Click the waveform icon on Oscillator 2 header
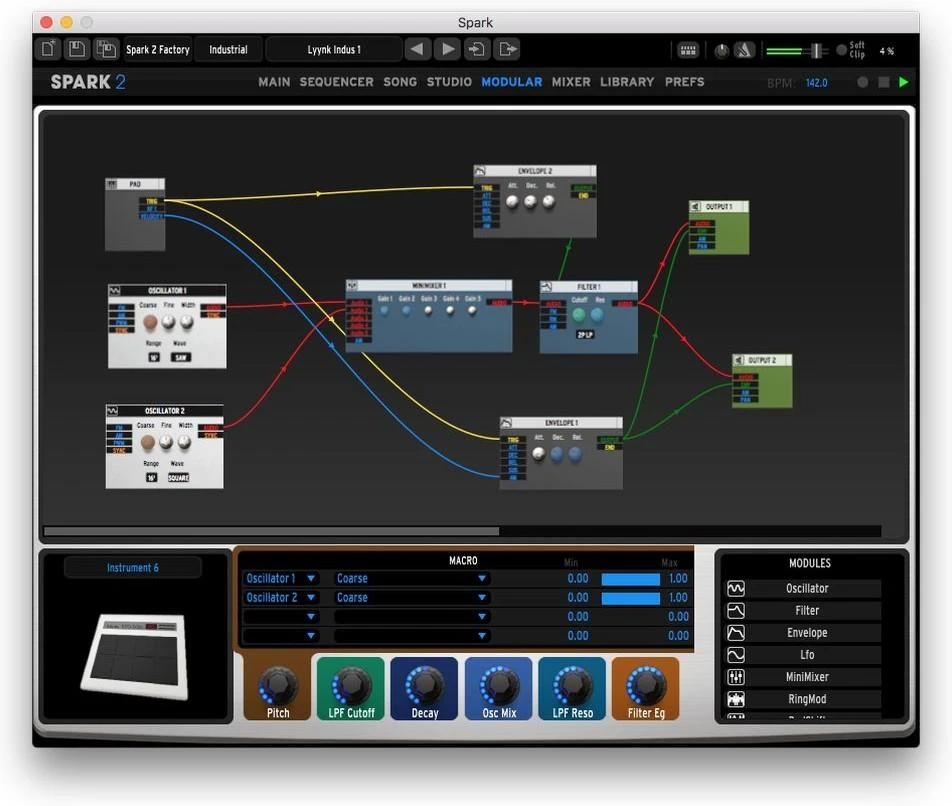The image size is (952, 806). pos(112,411)
